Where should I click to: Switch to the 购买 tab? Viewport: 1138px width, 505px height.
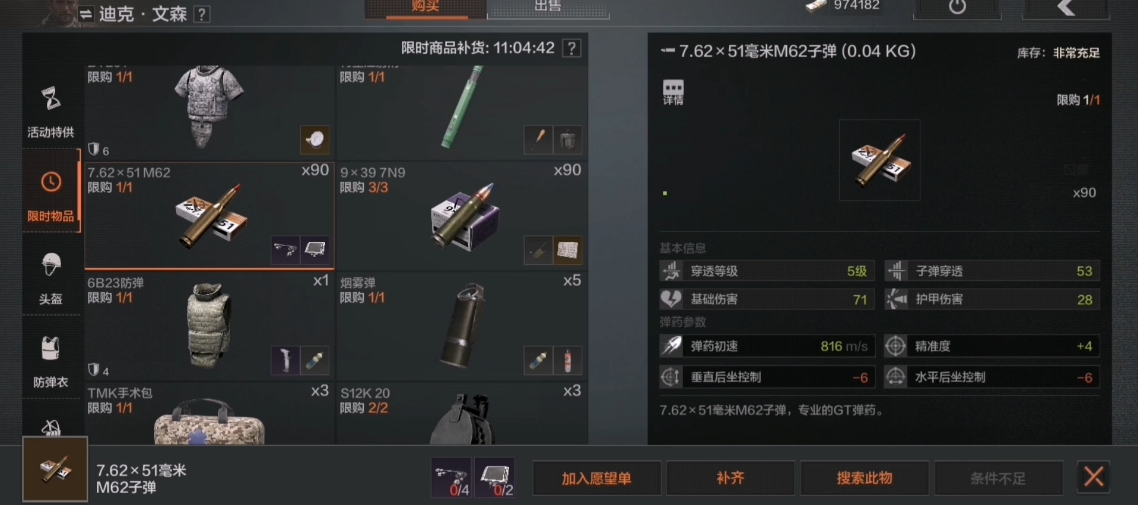425,8
